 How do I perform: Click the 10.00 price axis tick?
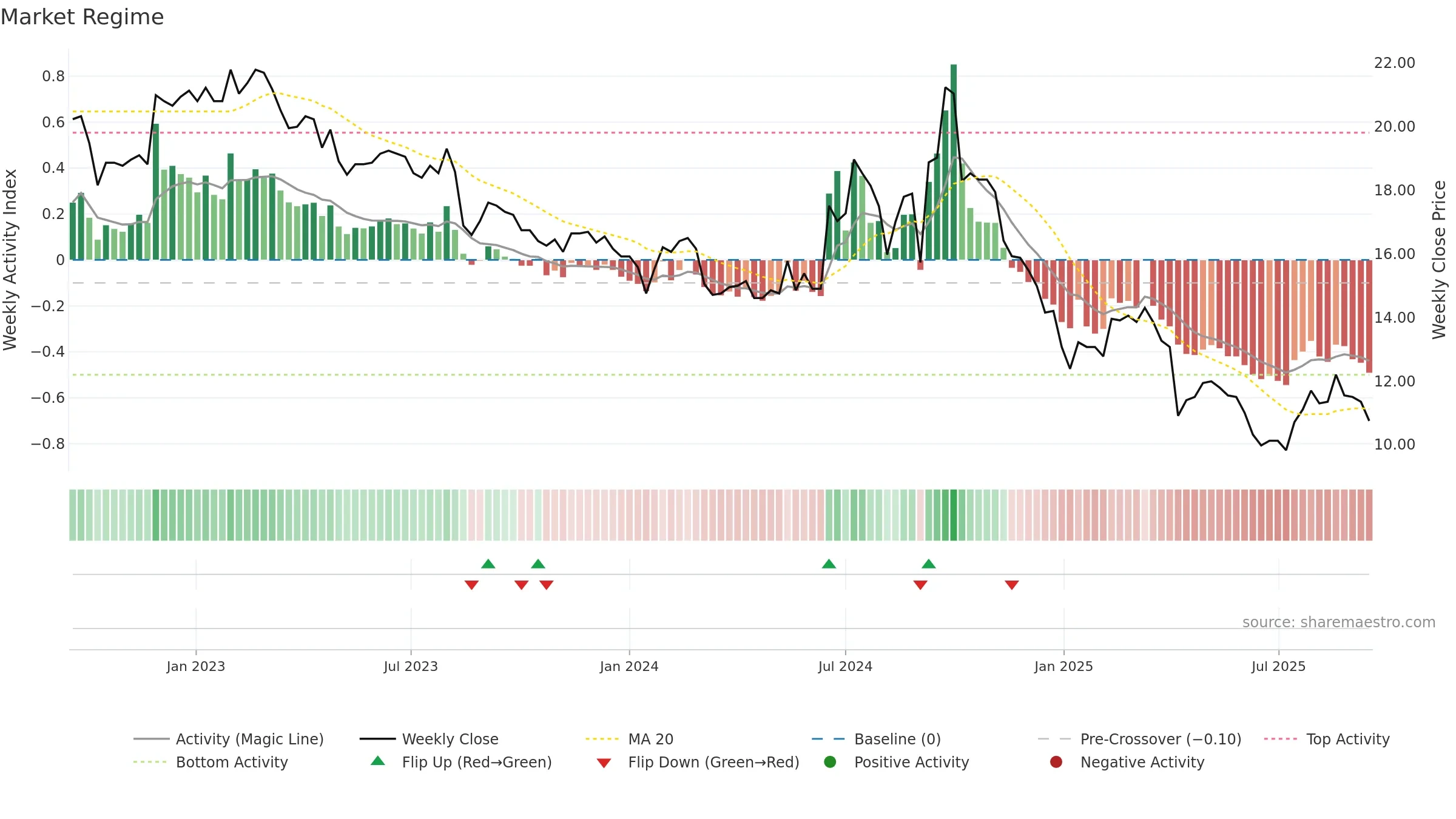1394,445
